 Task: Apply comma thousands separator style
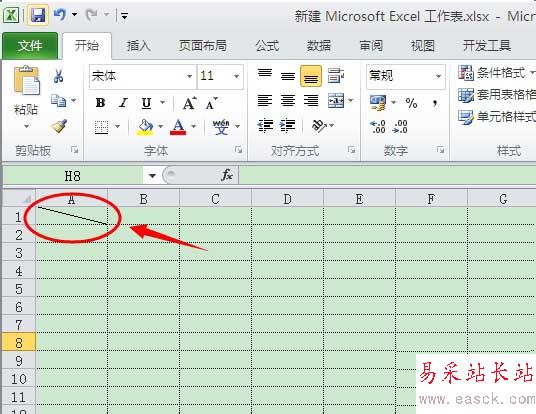click(x=435, y=103)
